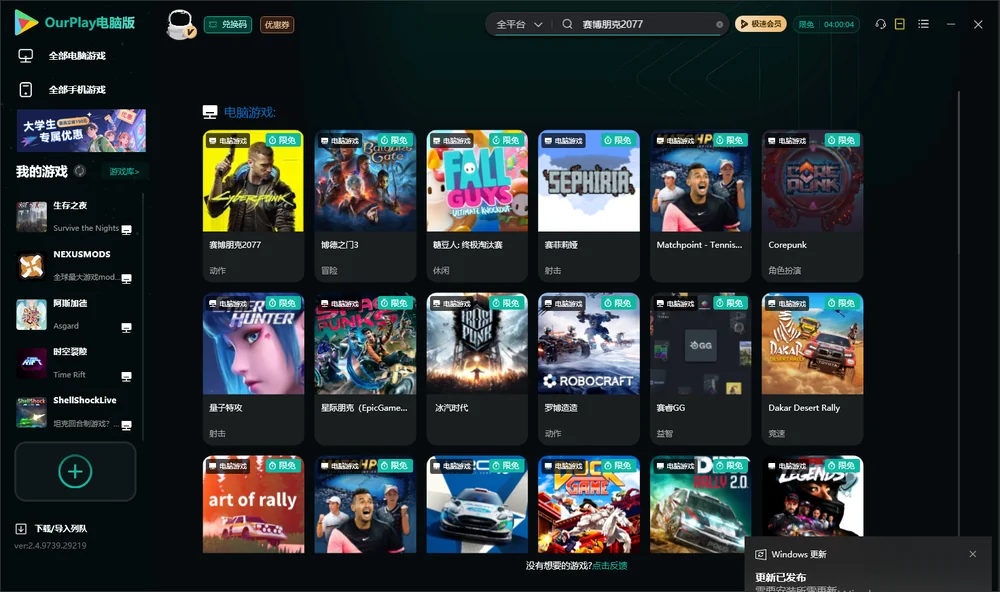Open the 赛哲GG game card
1000x592 pixels.
700,369
